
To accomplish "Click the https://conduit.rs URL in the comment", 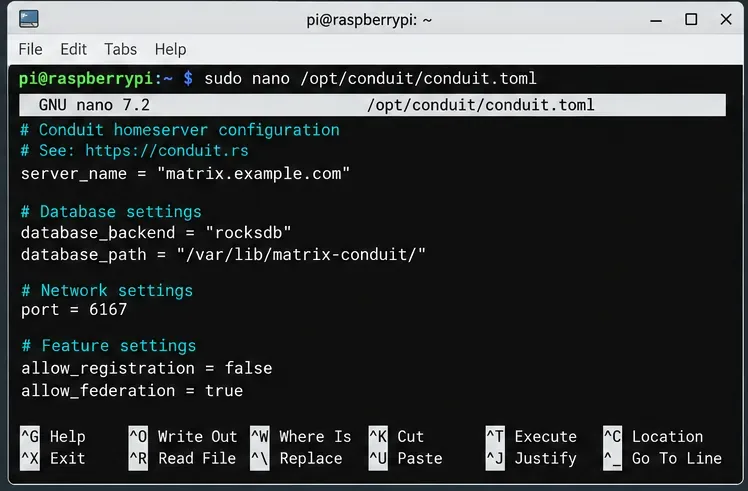I will tap(167, 150).
